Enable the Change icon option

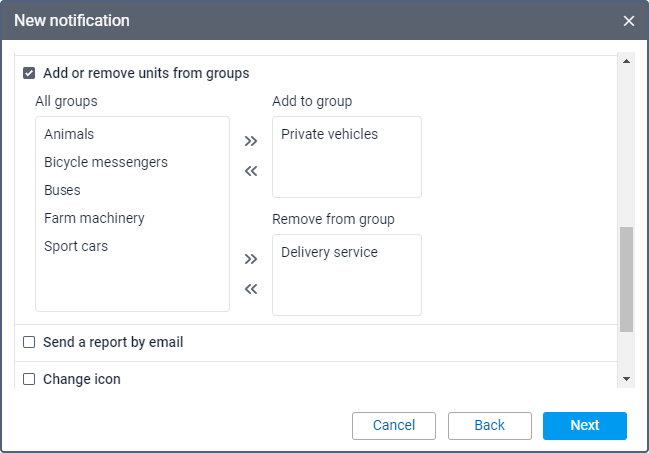tap(29, 379)
